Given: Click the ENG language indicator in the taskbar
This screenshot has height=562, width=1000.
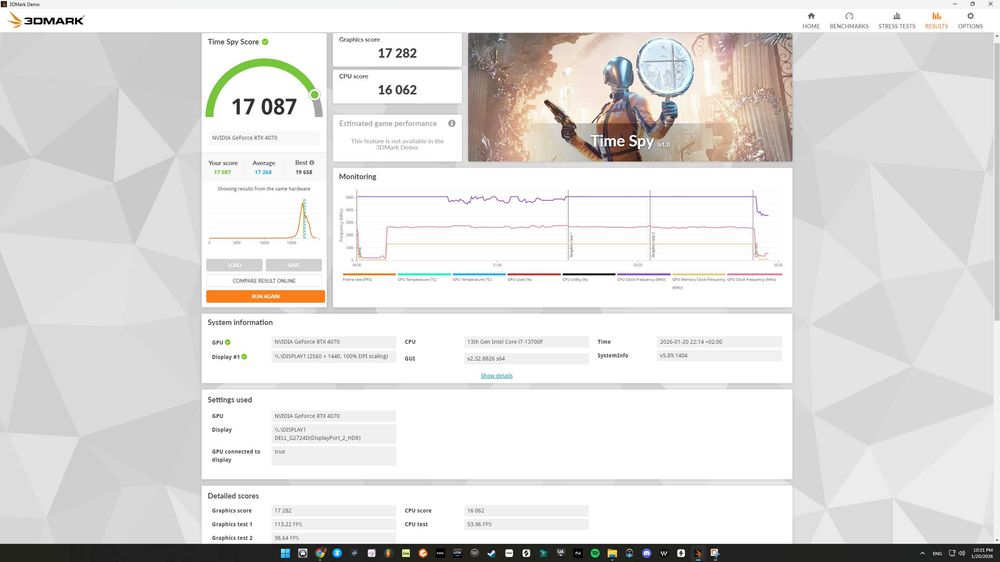Looking at the screenshot, I should tap(937, 554).
